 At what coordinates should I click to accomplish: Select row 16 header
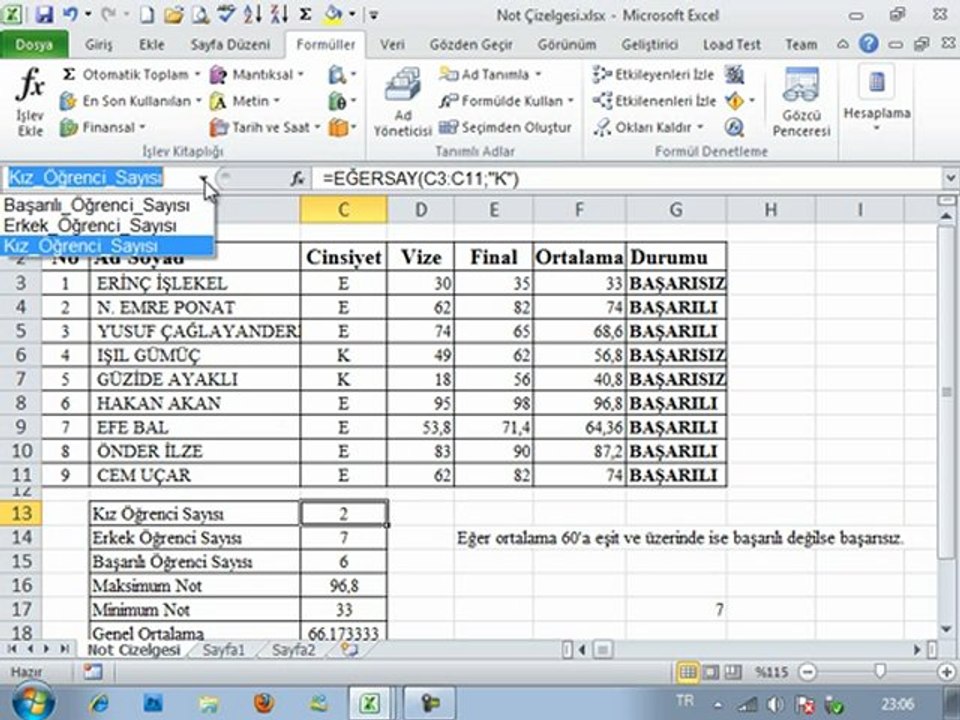click(21, 585)
